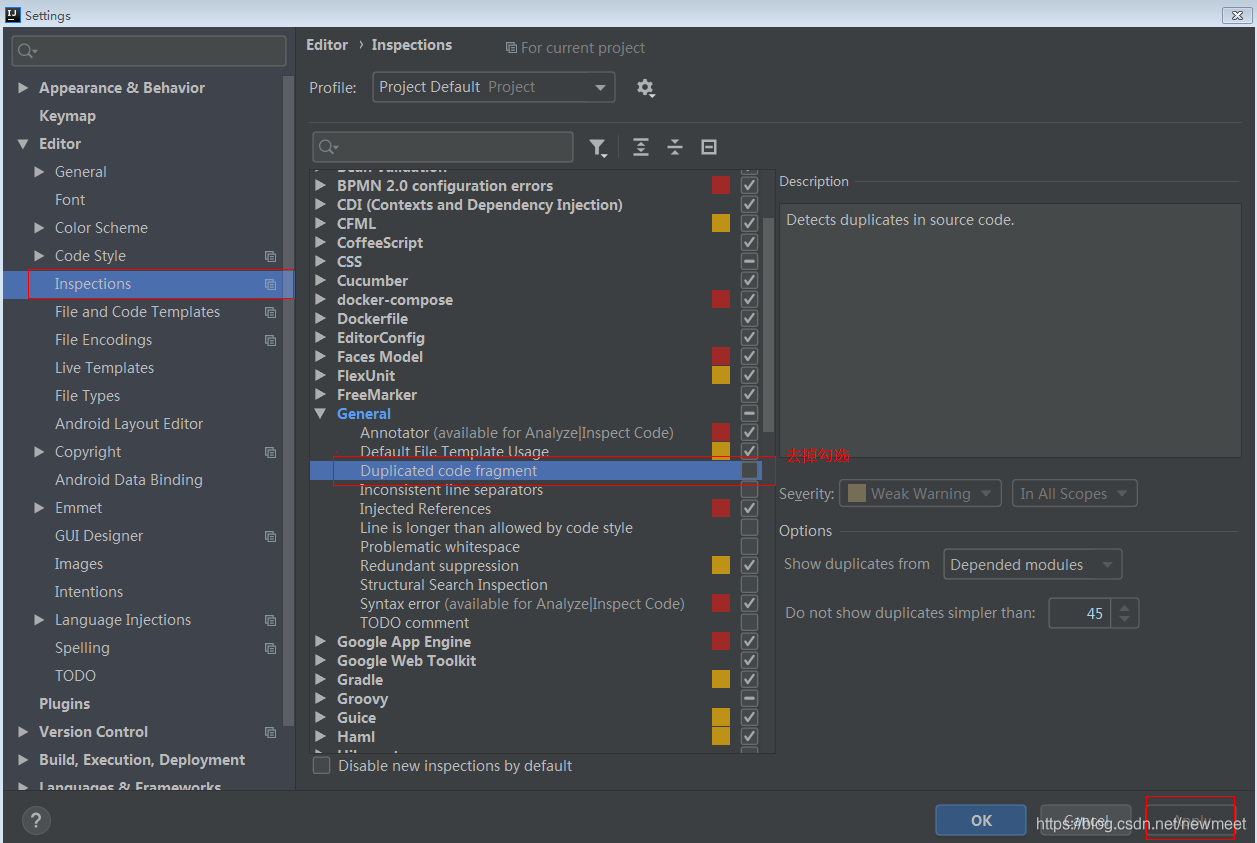The image size is (1257, 843).
Task: Open Show duplicates from Depended modules dropdown
Action: [x=1032, y=565]
